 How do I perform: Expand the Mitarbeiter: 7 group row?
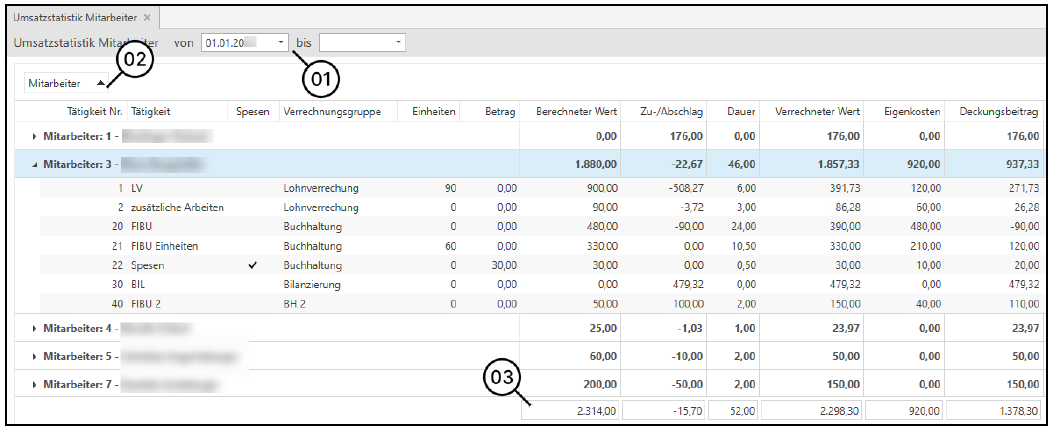click(x=34, y=383)
